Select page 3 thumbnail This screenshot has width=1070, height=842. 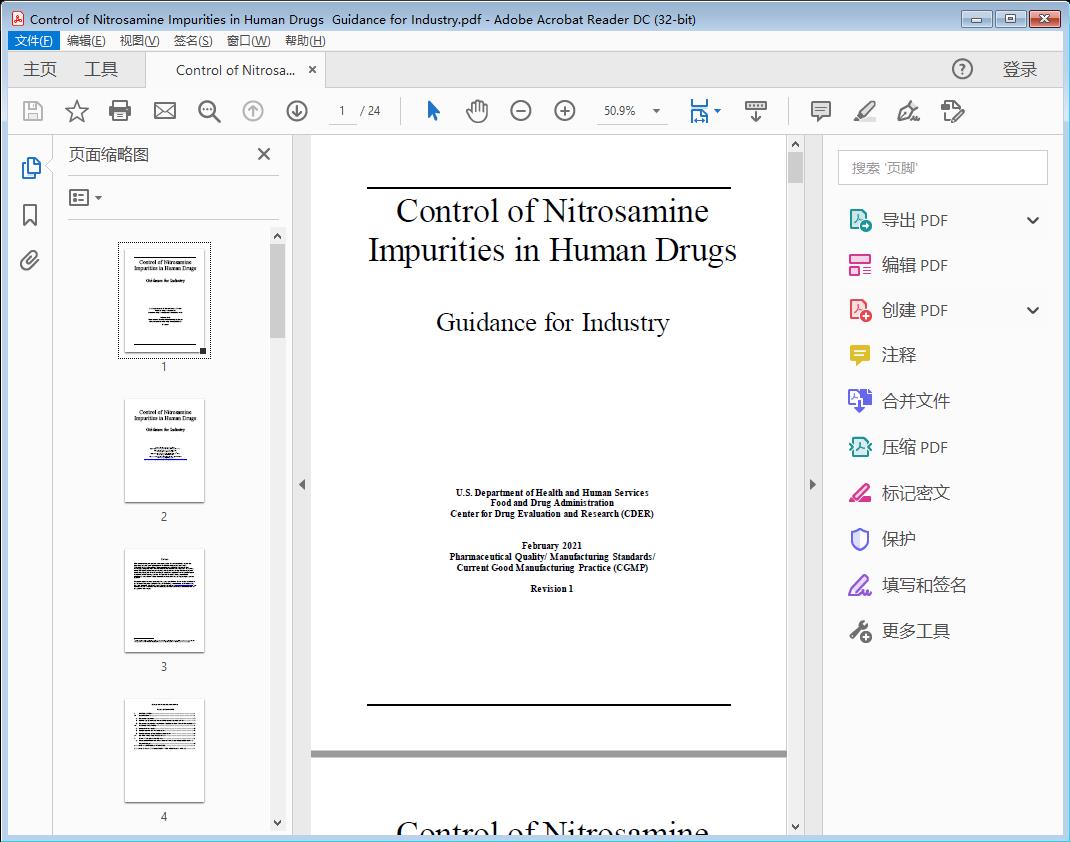coord(164,601)
